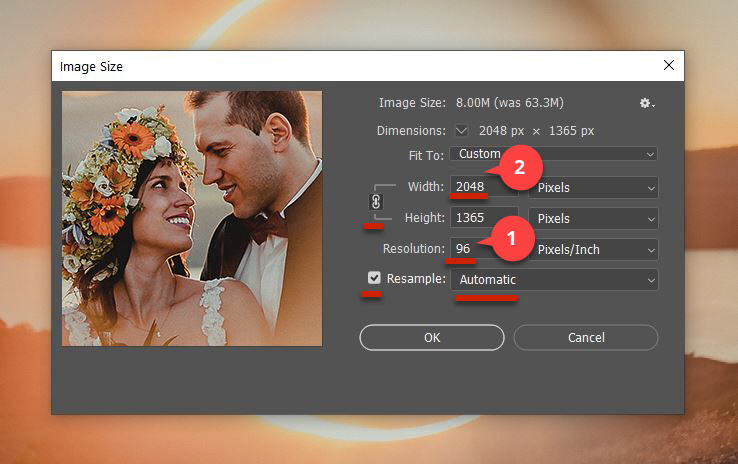Uncheck the Resample checkbox
Viewport: 738px width, 464px height.
click(374, 278)
